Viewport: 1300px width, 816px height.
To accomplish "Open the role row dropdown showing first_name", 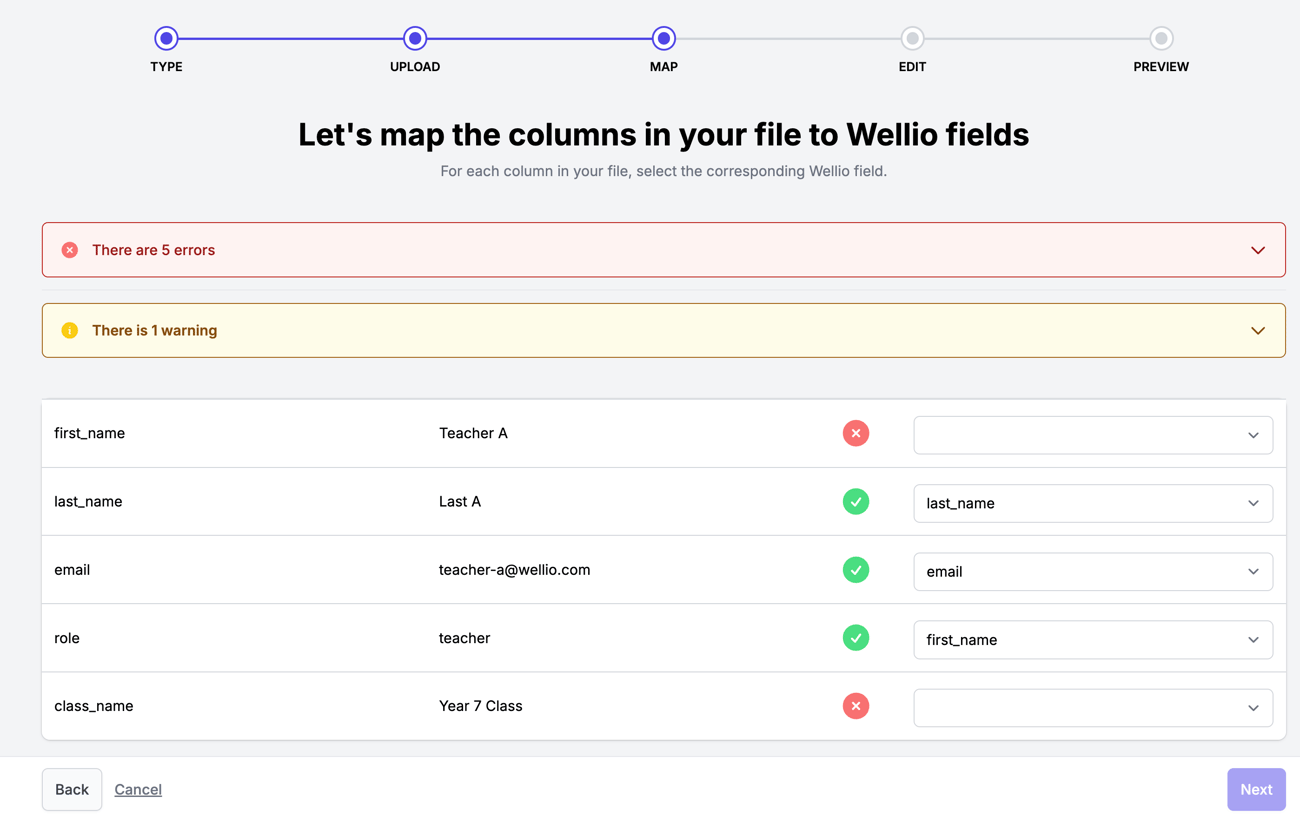I will [x=1092, y=639].
